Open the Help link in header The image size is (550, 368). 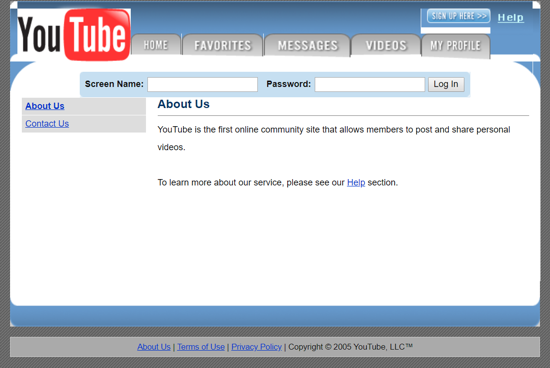[x=510, y=17]
